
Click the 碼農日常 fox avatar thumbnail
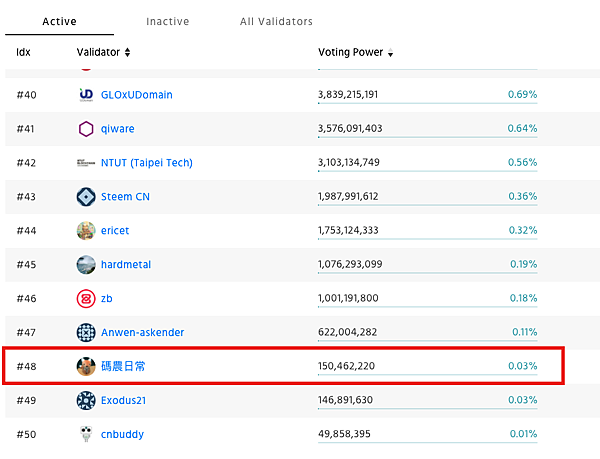86,366
